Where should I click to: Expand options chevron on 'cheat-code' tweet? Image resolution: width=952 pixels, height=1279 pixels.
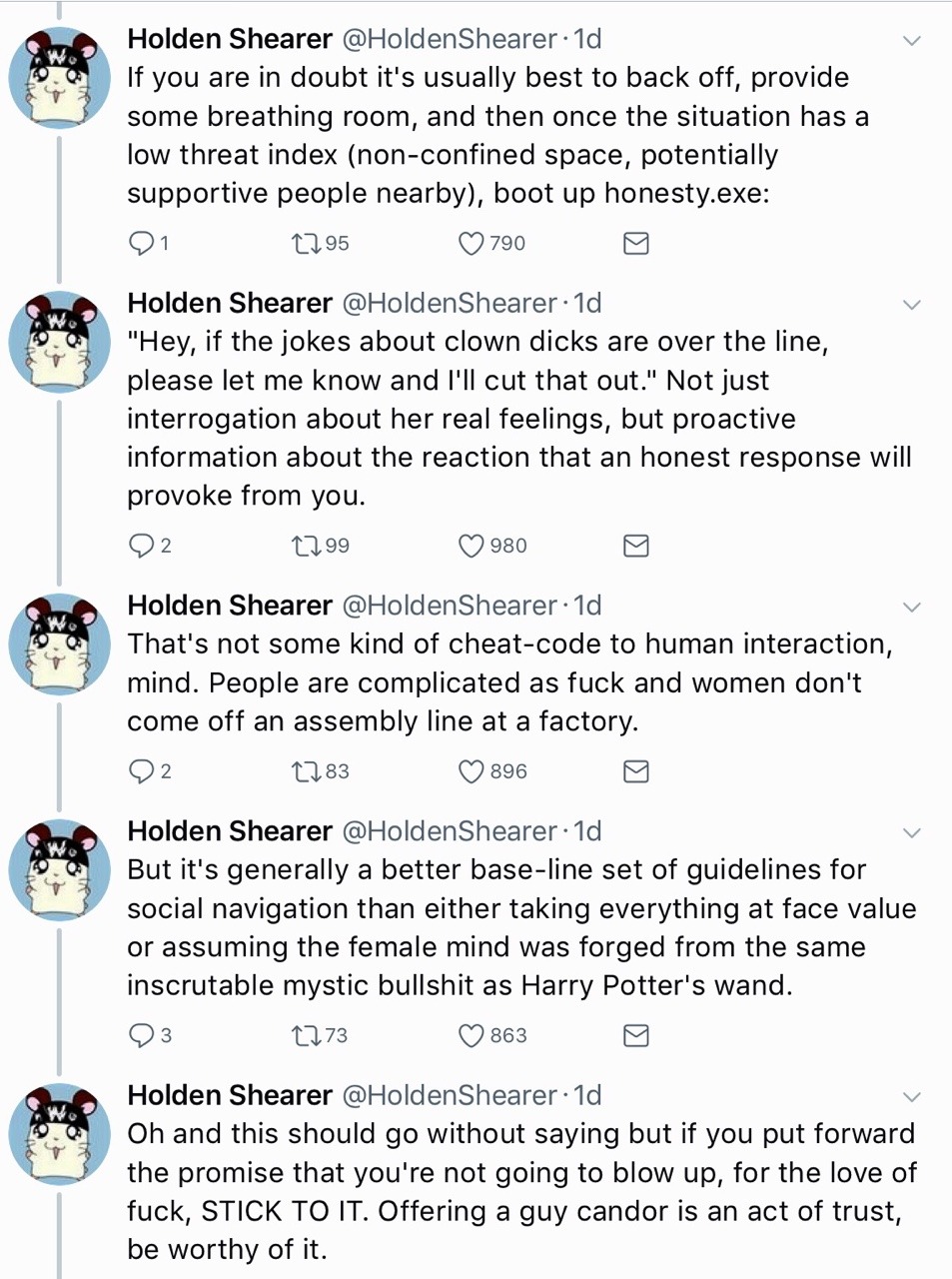(911, 608)
